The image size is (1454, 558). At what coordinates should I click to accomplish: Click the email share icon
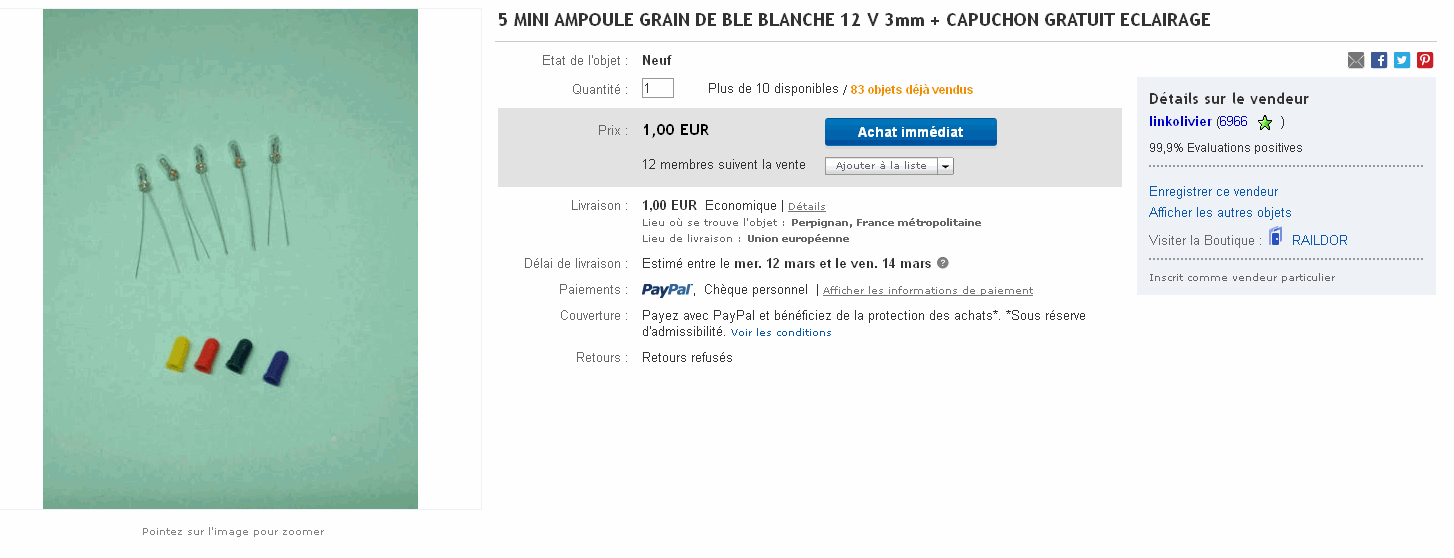click(x=1356, y=60)
